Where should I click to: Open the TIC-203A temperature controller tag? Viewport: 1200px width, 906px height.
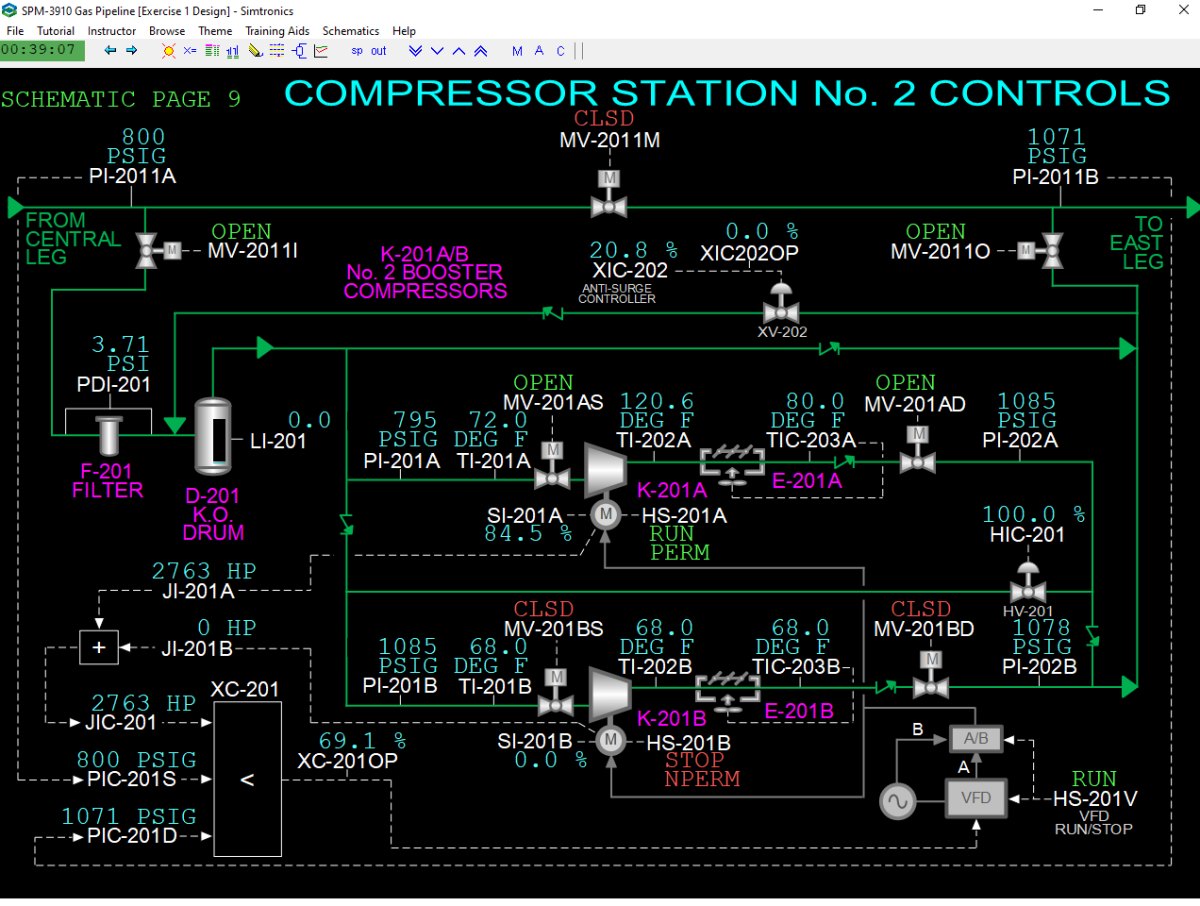click(x=811, y=440)
